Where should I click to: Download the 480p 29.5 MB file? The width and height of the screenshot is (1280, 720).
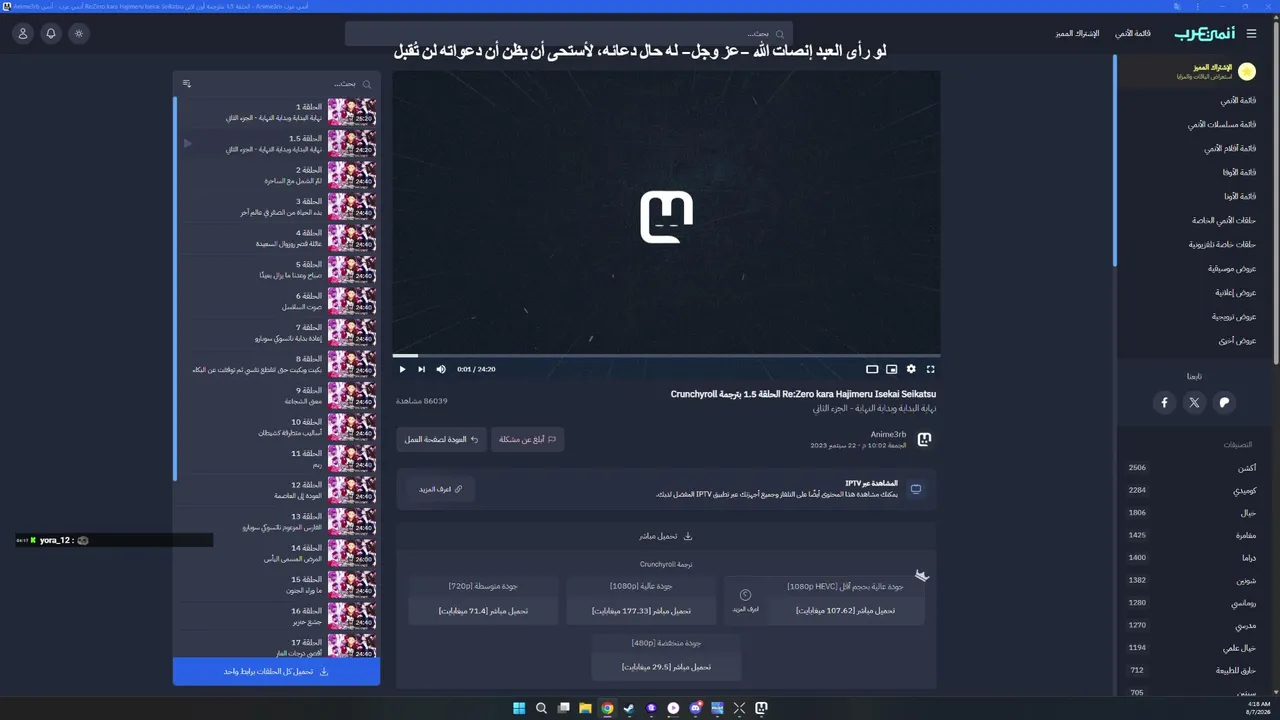pos(666,666)
